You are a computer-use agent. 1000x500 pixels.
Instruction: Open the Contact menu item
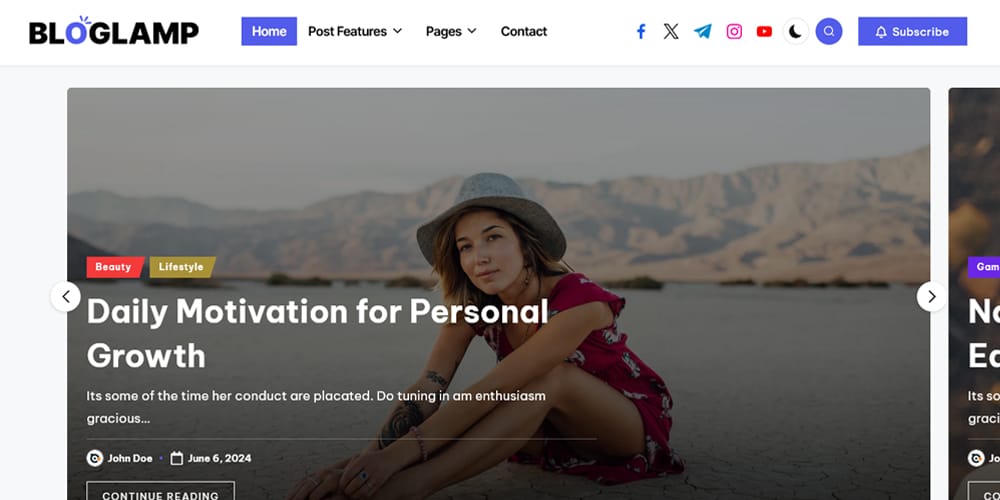pyautogui.click(x=524, y=31)
